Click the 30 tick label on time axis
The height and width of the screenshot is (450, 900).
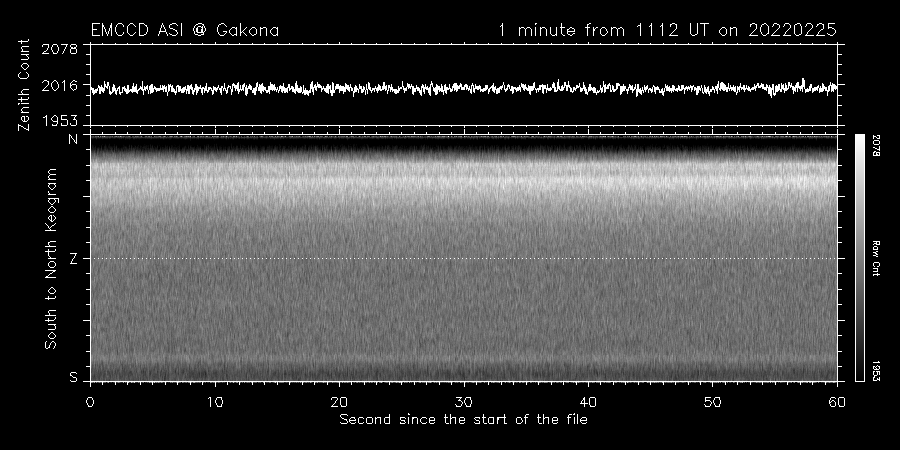pyautogui.click(x=464, y=402)
